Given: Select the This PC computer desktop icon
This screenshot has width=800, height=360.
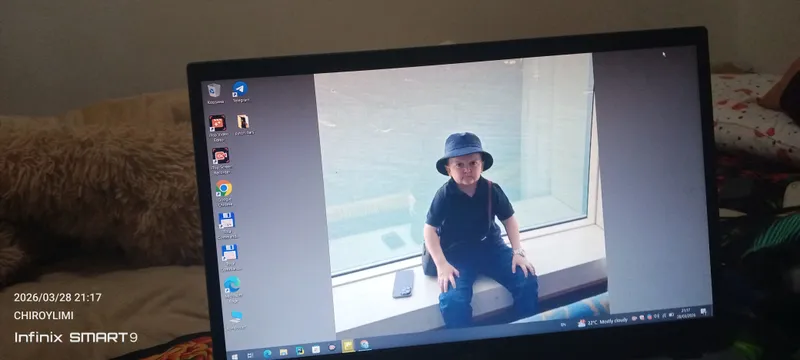Looking at the screenshot, I should (236, 320).
